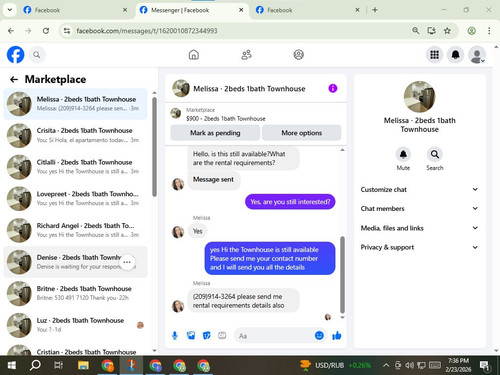Open Windows taskbar search
Viewport: 500px width, 375px height.
(35, 365)
